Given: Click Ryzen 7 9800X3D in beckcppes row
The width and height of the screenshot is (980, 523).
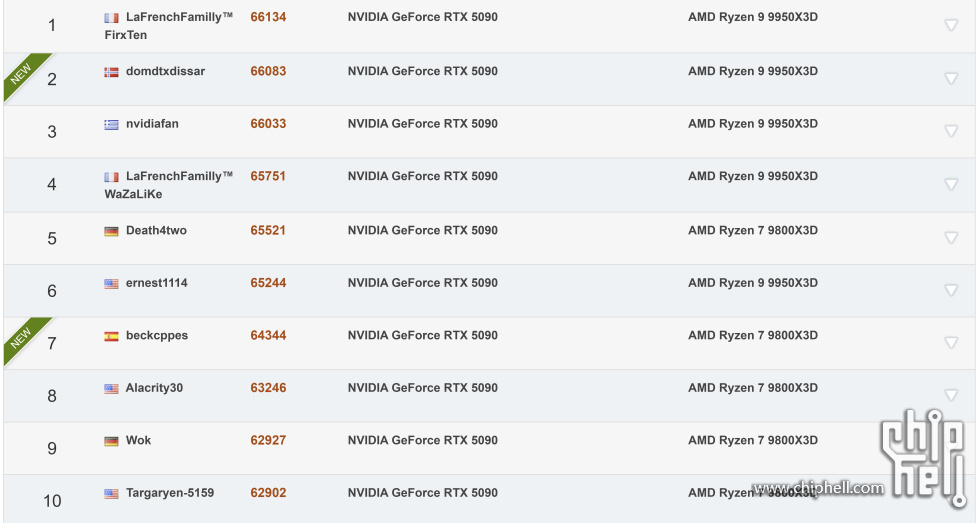Looking at the screenshot, I should [x=753, y=336].
